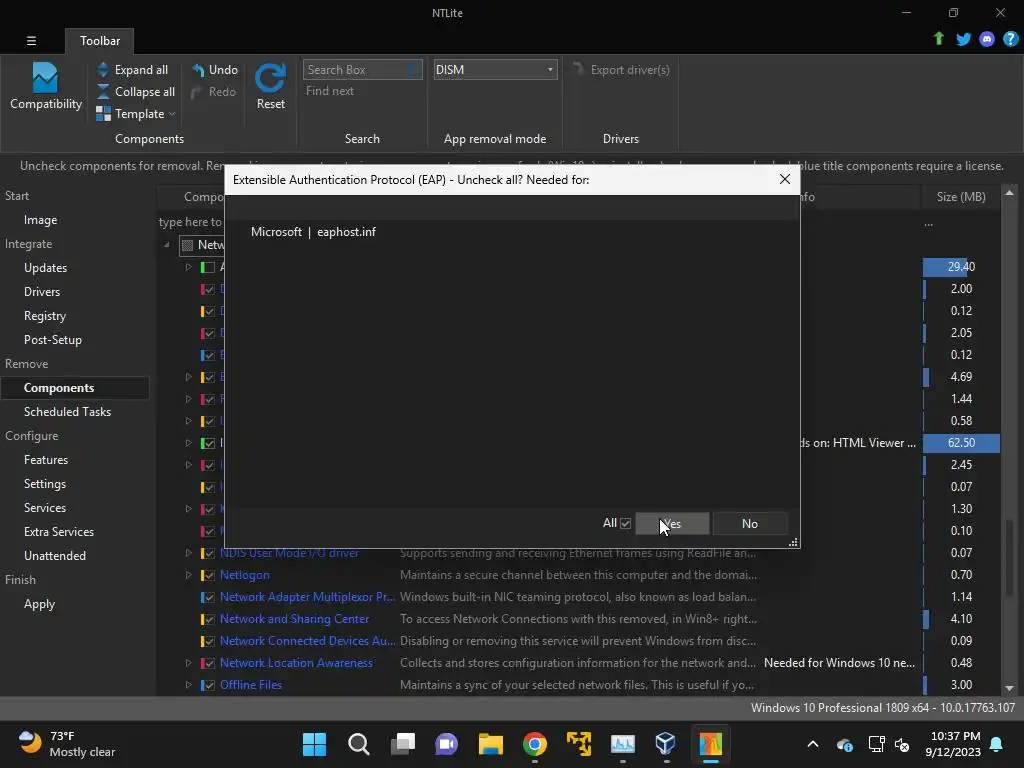1024x768 pixels.
Task: Expand the Offline Files node
Action: coord(188,685)
